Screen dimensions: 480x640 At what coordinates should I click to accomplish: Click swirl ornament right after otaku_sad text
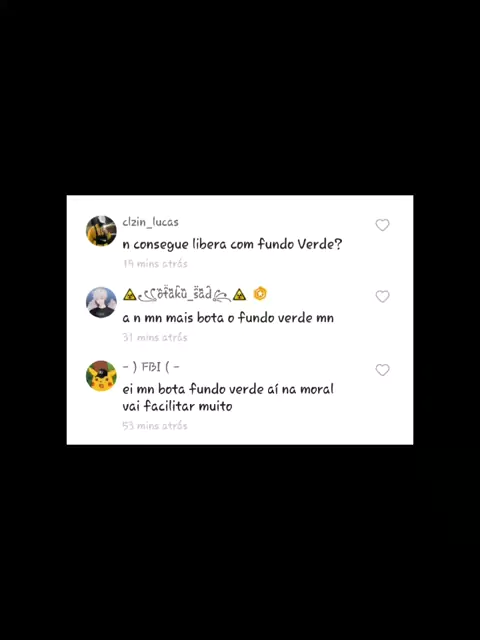(222, 296)
